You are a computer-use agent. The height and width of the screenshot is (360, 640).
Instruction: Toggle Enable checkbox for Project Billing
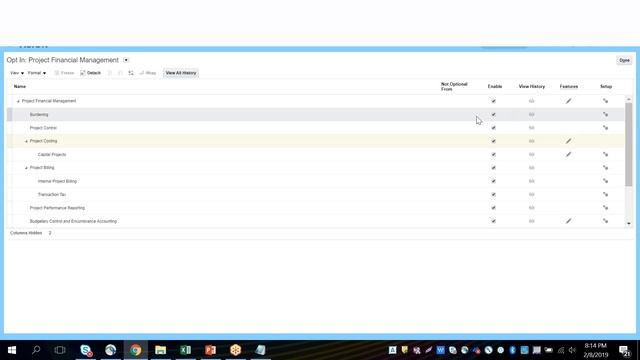click(x=493, y=168)
